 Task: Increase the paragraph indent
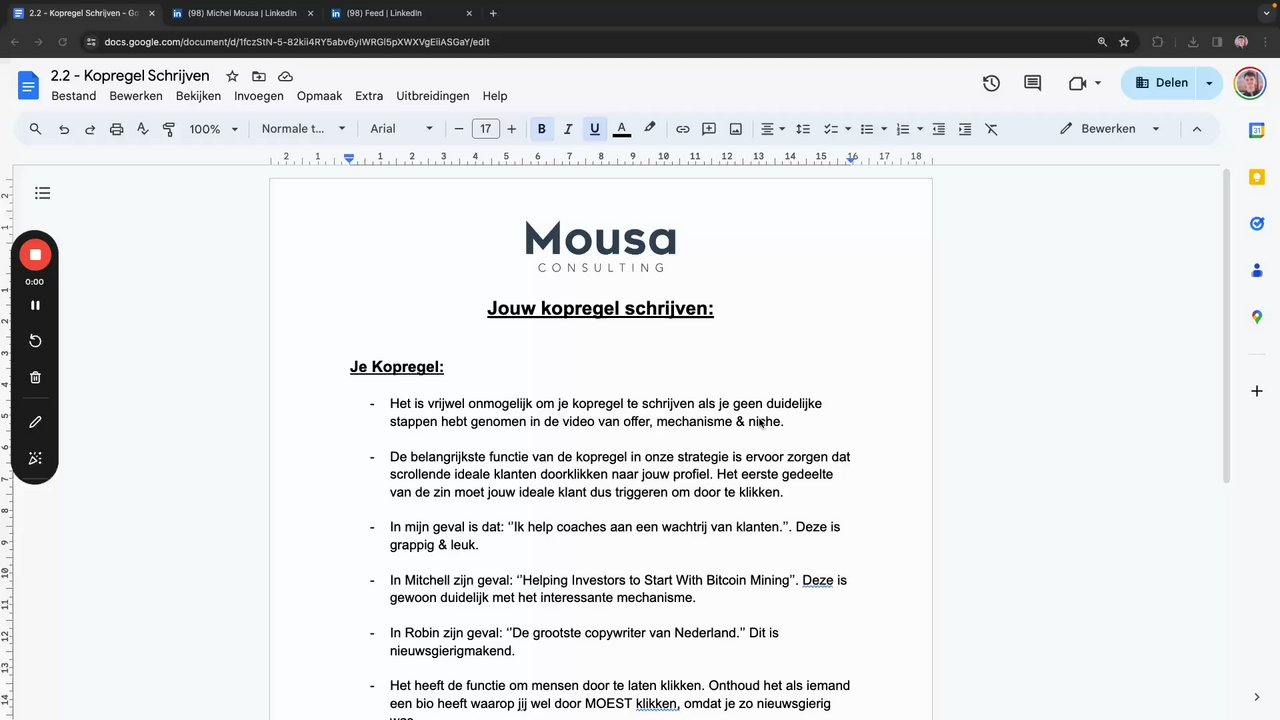tap(965, 129)
